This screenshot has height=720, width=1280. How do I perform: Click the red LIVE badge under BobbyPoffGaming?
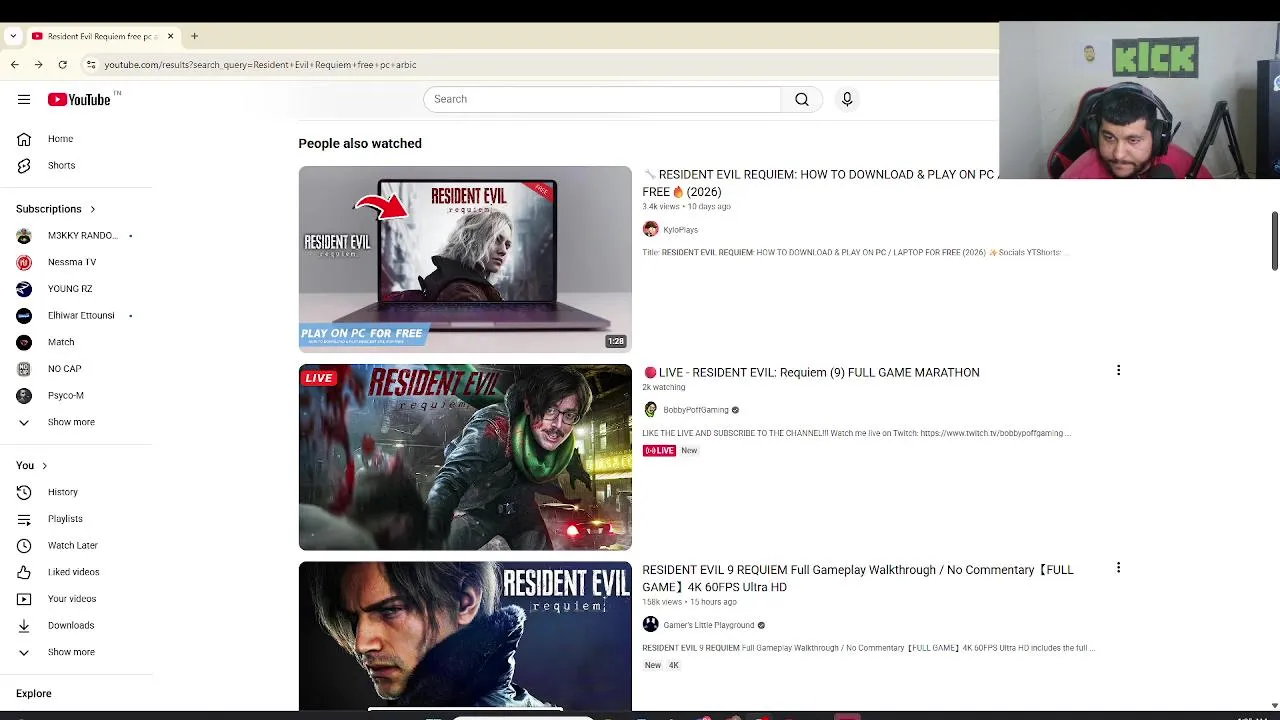pyautogui.click(x=659, y=451)
